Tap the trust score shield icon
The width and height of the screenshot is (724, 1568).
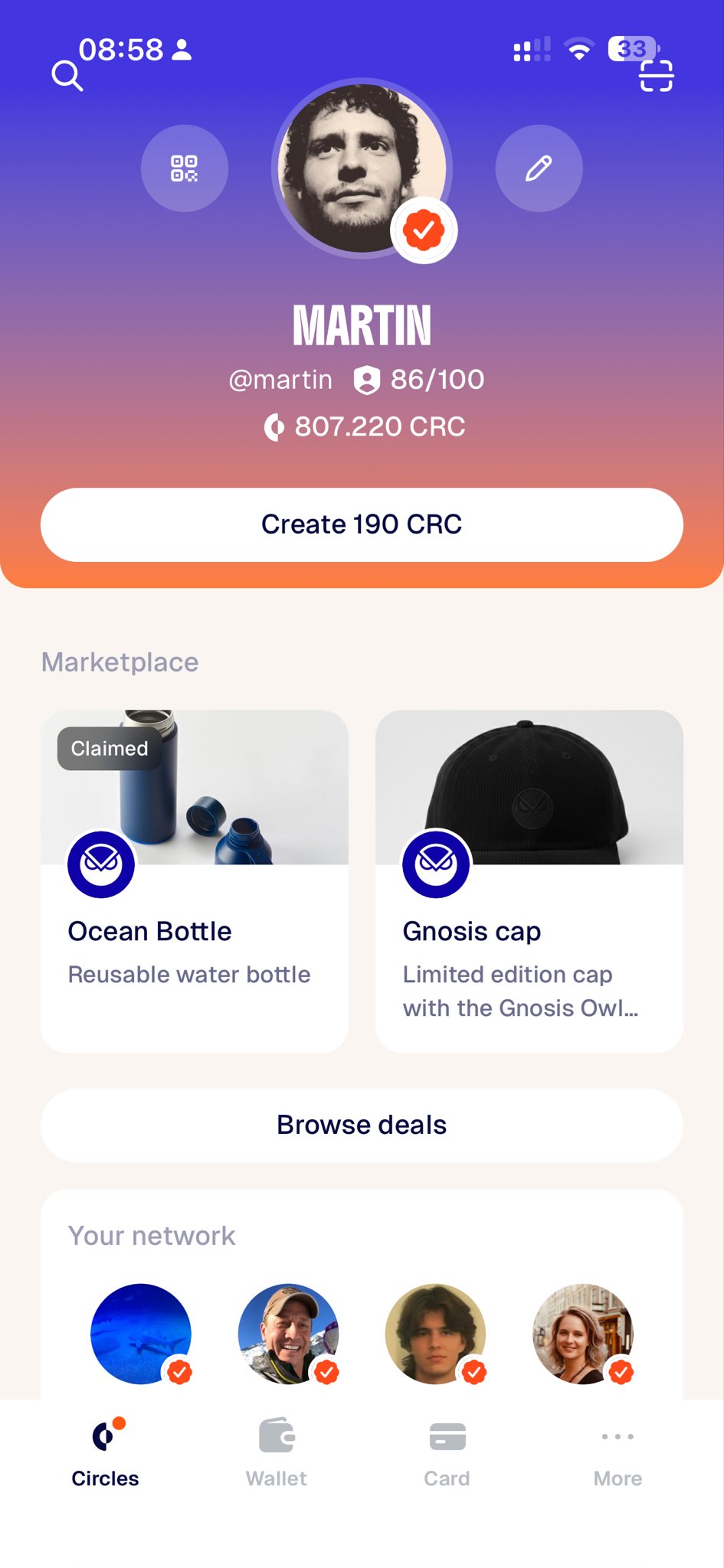[x=367, y=380]
